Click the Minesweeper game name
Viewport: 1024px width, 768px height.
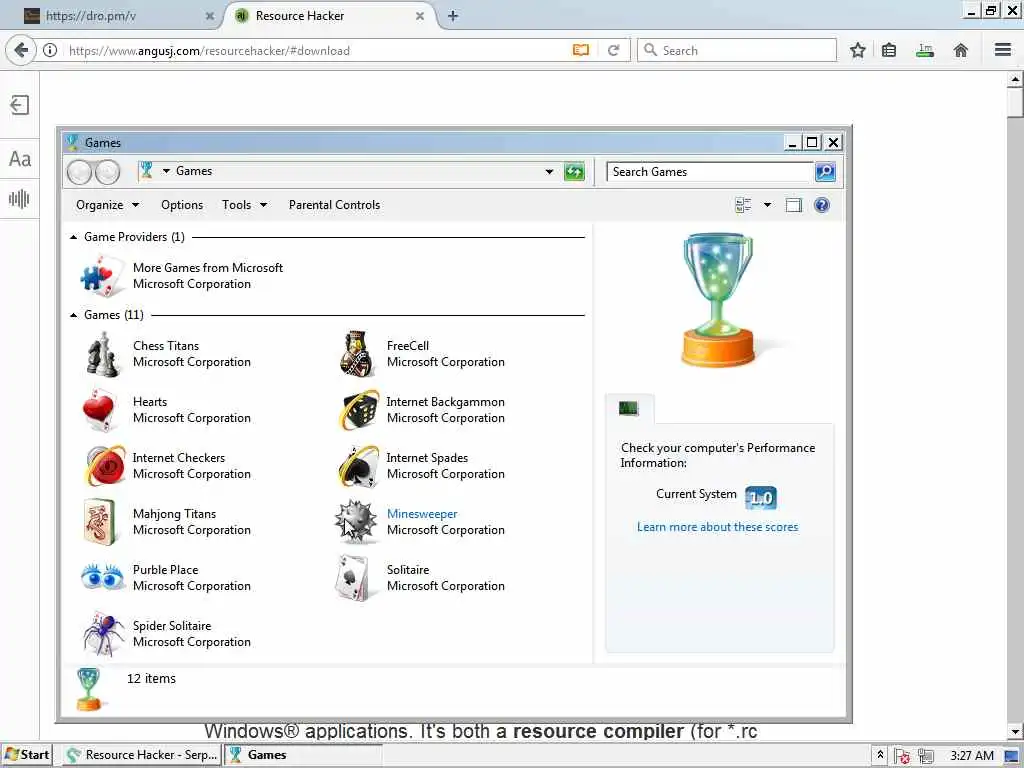(422, 514)
